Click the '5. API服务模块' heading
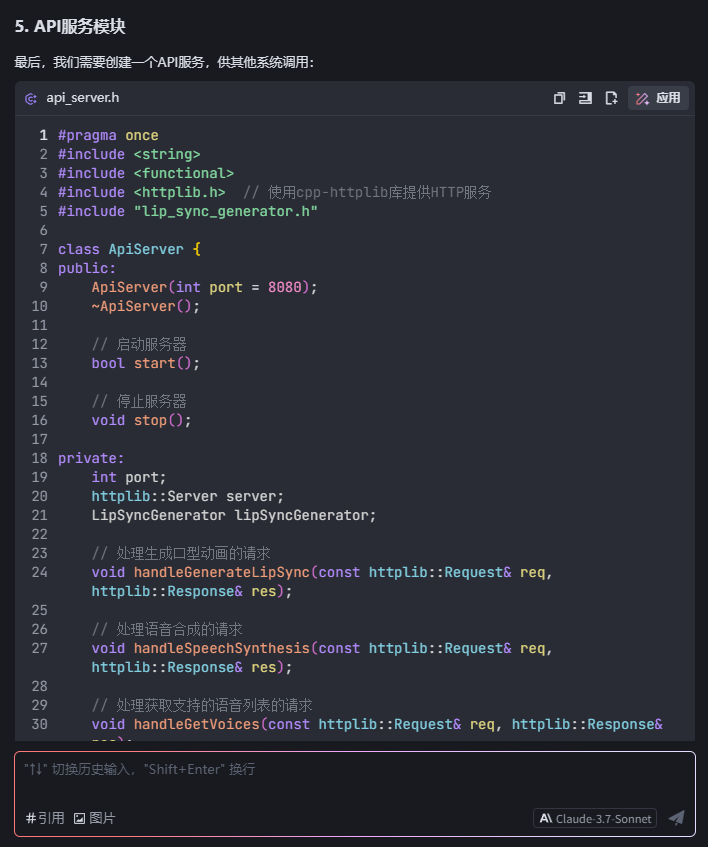 70,27
